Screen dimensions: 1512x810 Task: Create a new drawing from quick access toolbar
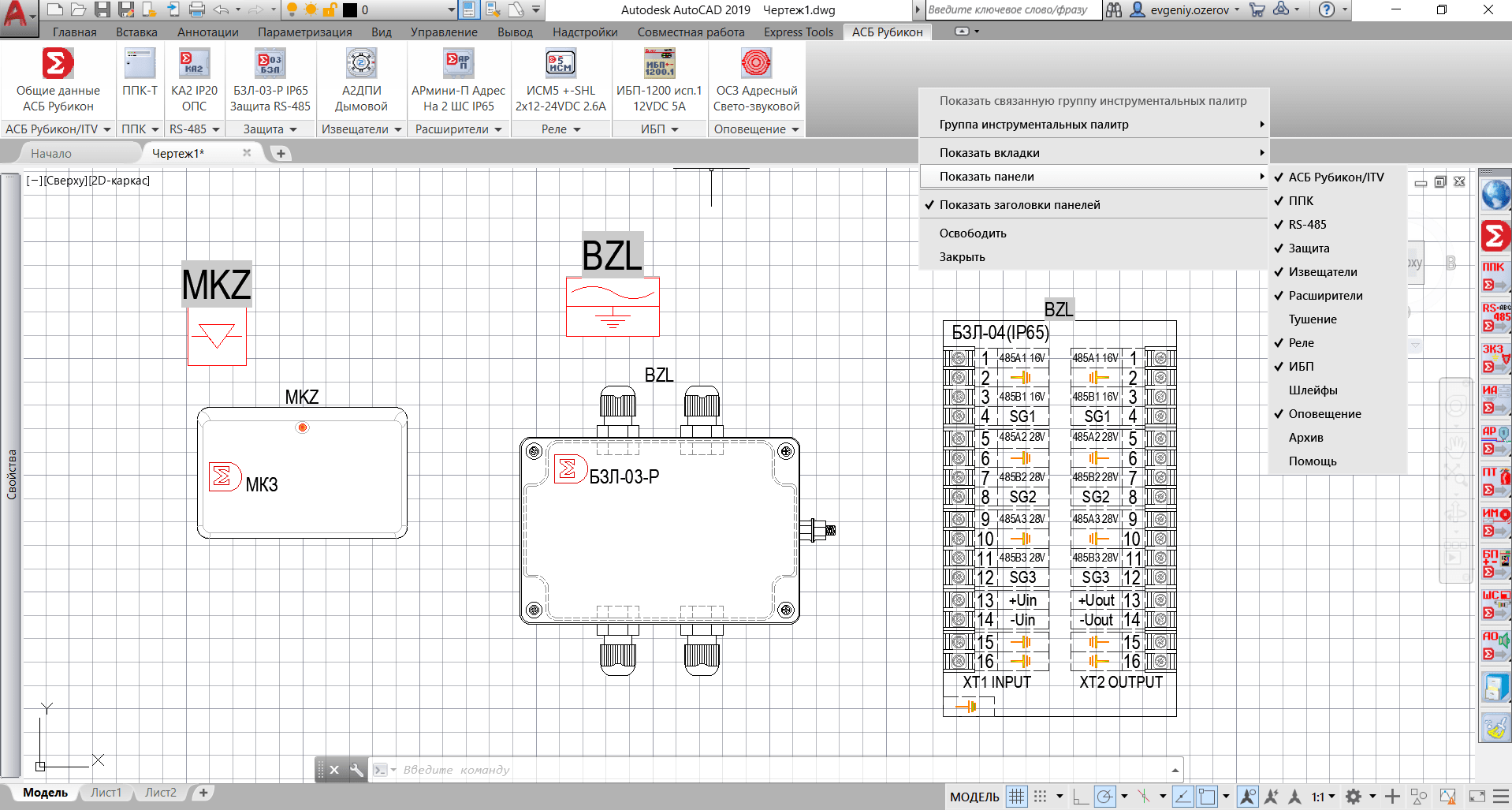coord(54,9)
